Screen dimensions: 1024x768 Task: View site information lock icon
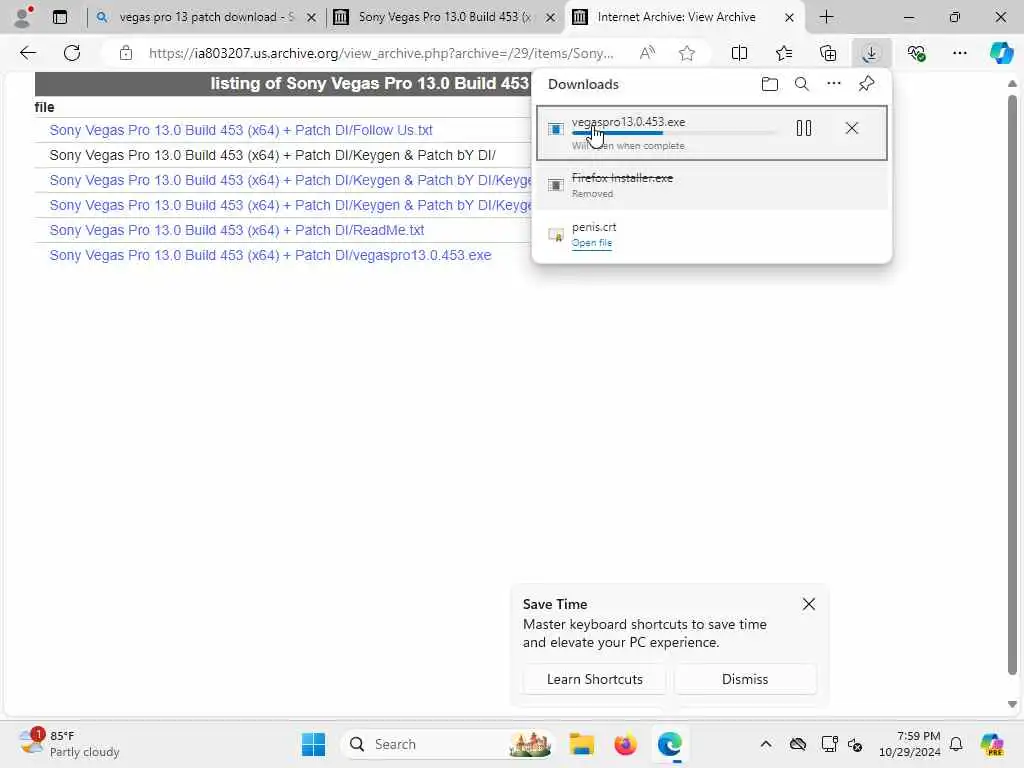[125, 53]
